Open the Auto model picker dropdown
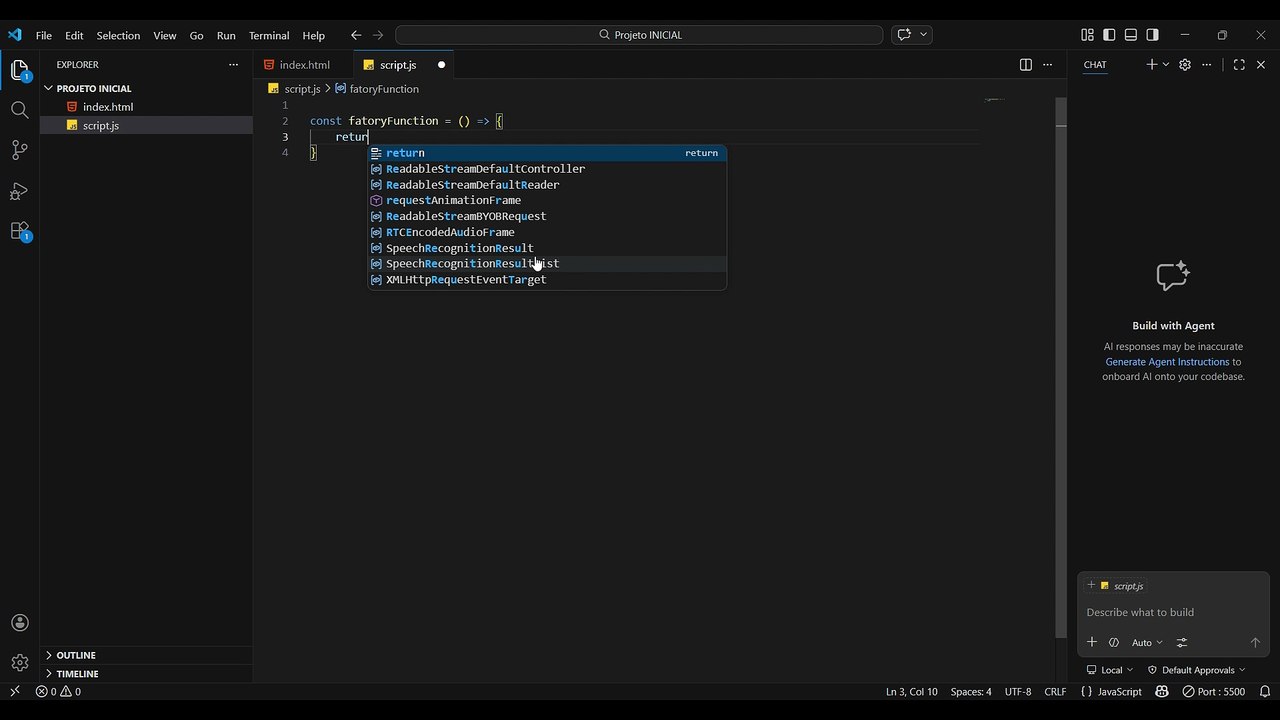 pos(1147,643)
